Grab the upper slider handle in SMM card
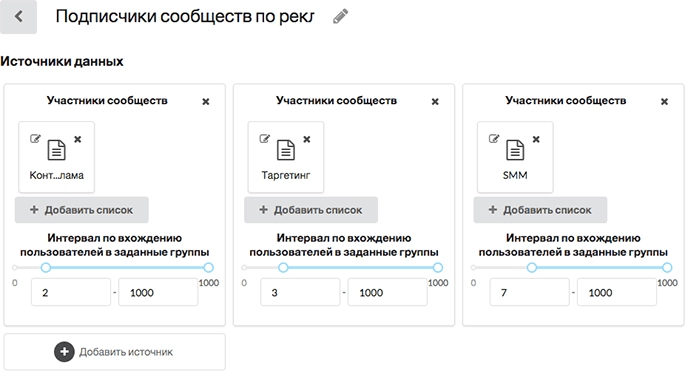 point(667,267)
